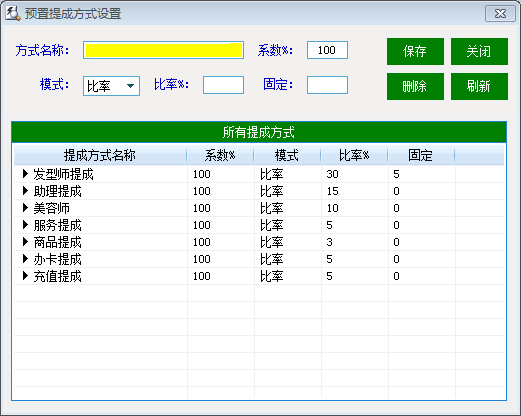Sort by 提成方式名称 column header
This screenshot has width=521, height=416.
(100, 155)
